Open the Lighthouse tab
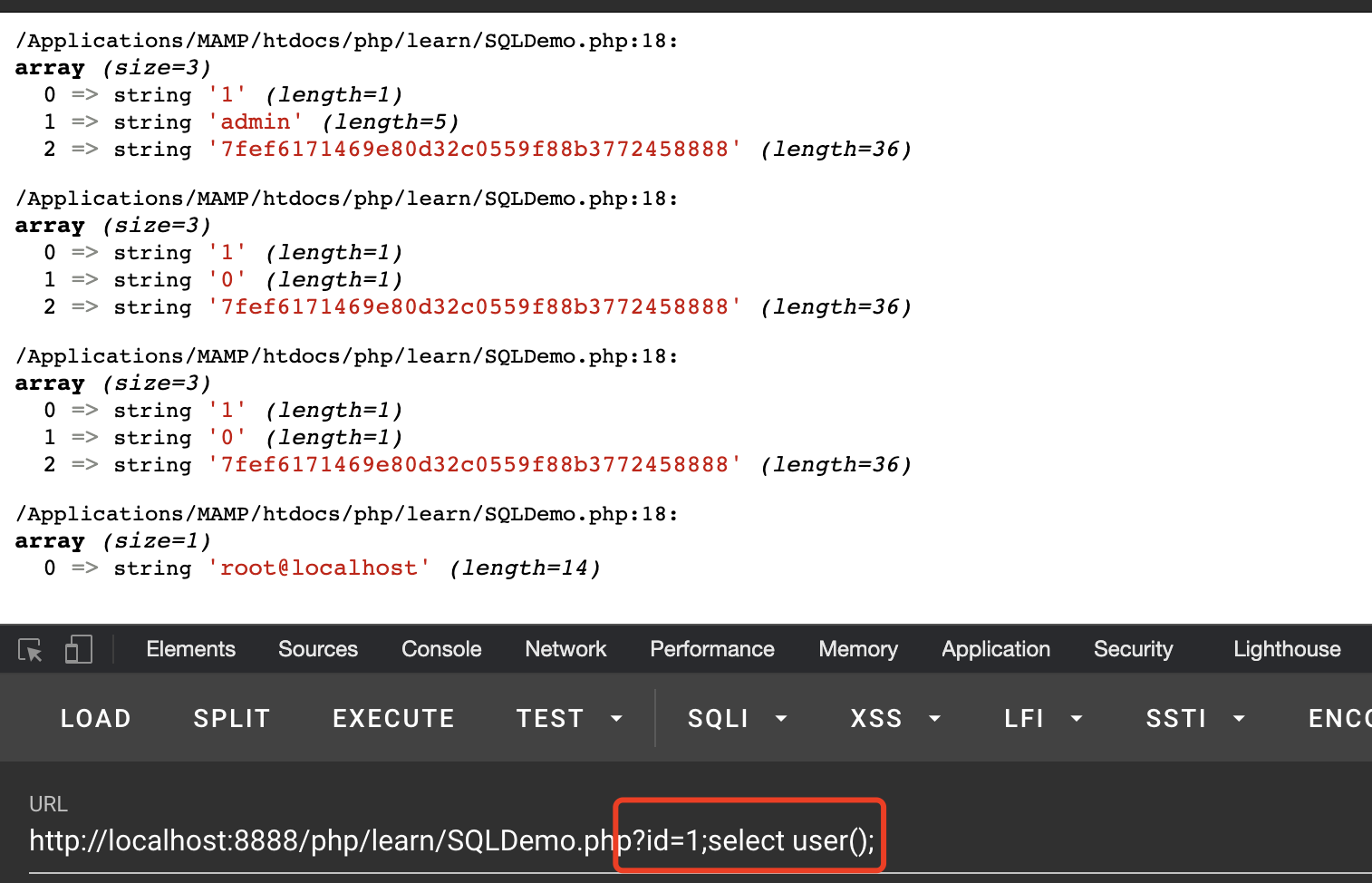This screenshot has height=883, width=1372. click(1287, 649)
